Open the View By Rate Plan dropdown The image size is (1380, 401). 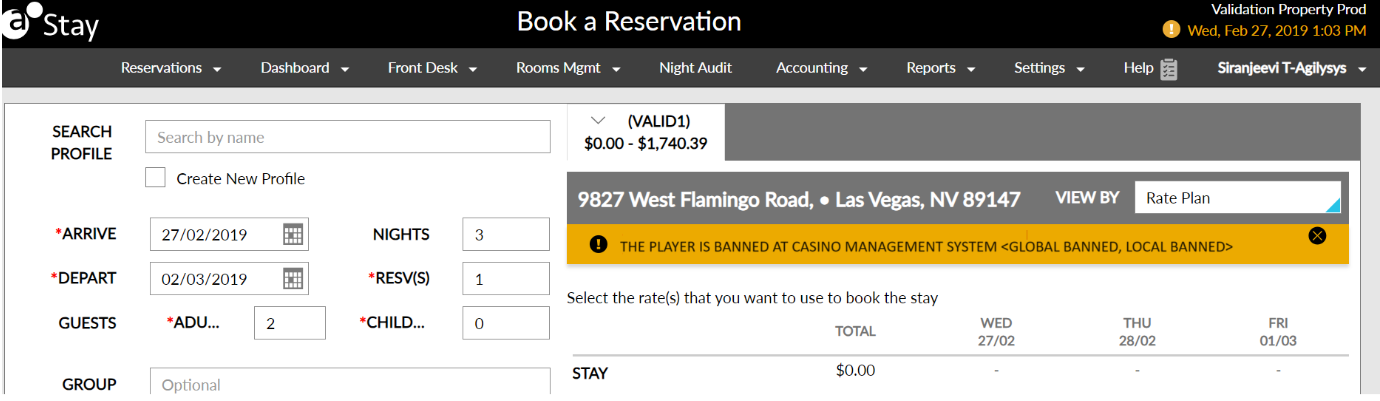coord(1237,198)
